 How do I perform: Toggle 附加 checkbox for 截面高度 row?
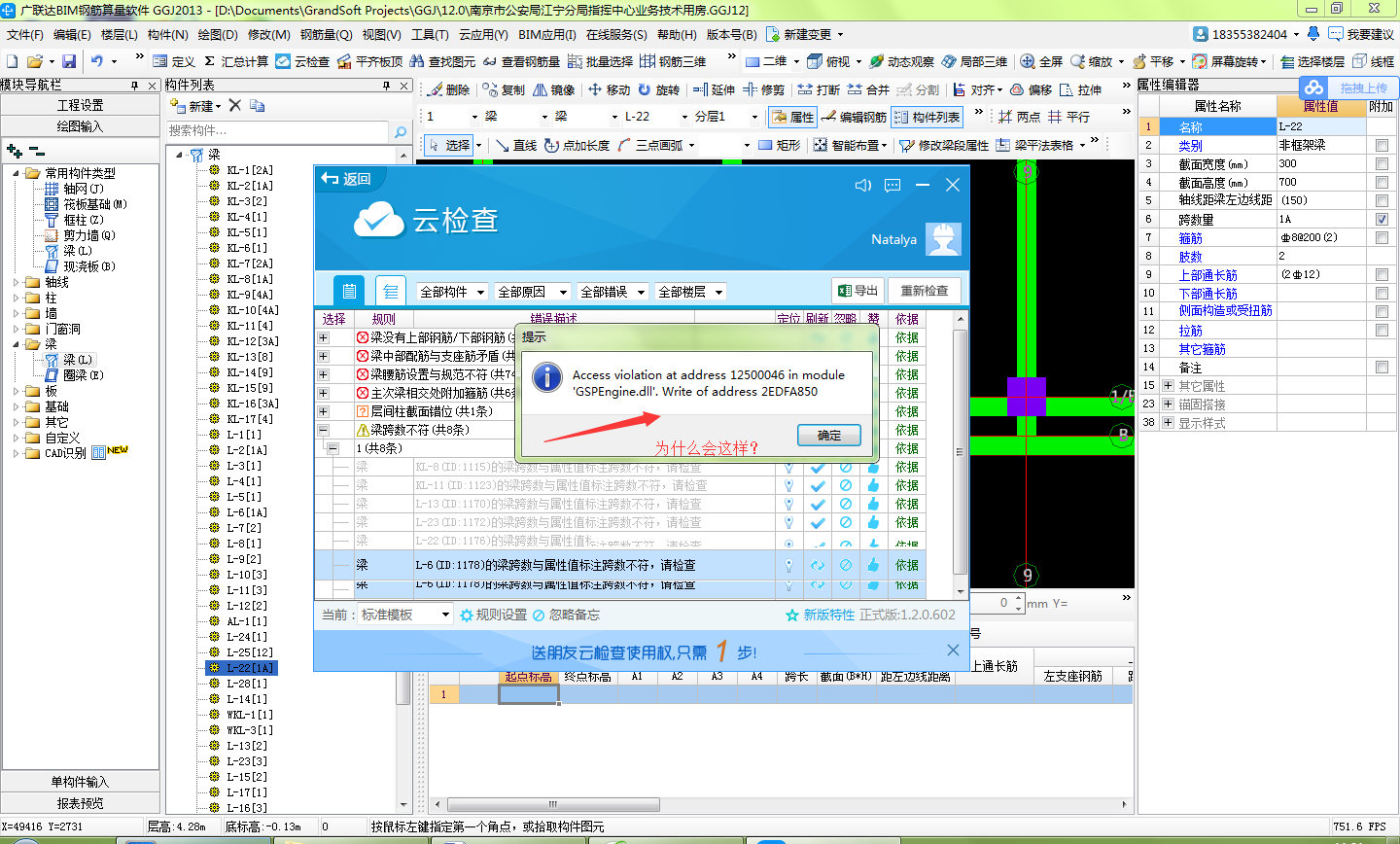coord(1382,182)
